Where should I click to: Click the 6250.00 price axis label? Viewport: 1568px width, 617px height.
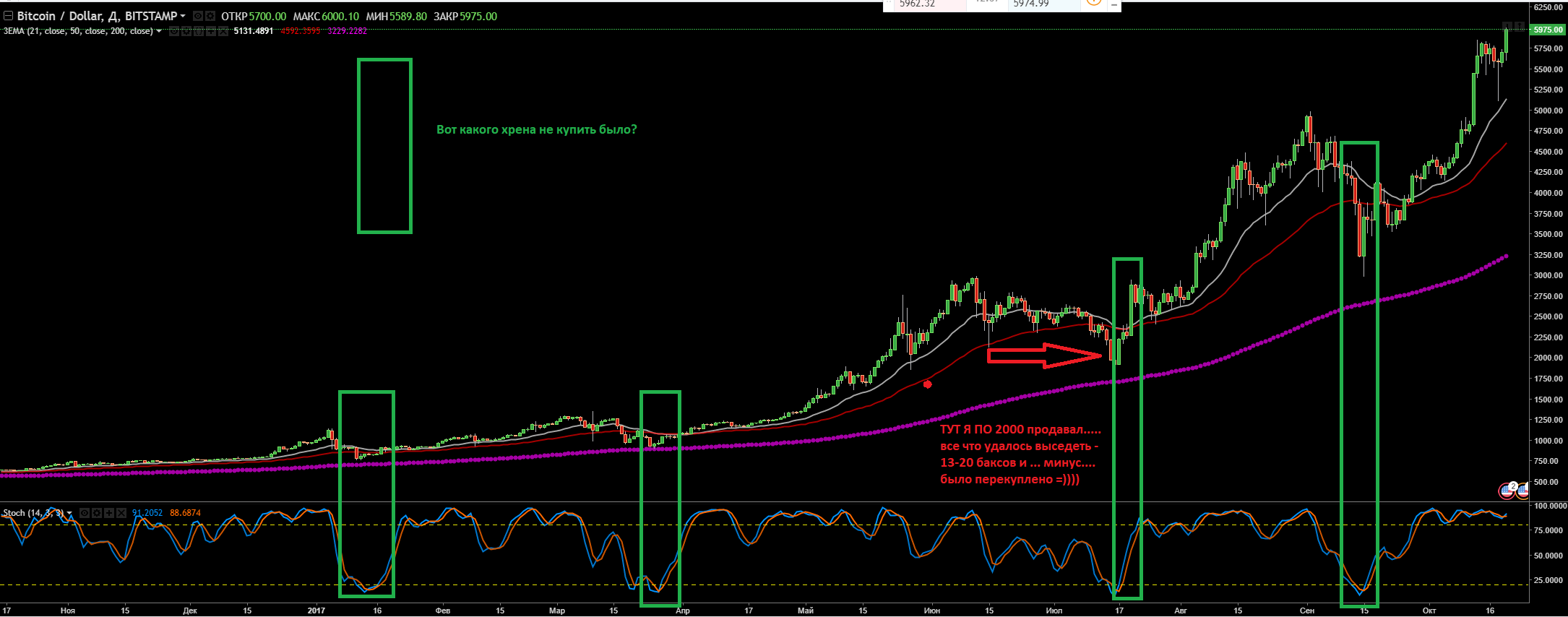pyautogui.click(x=1548, y=7)
